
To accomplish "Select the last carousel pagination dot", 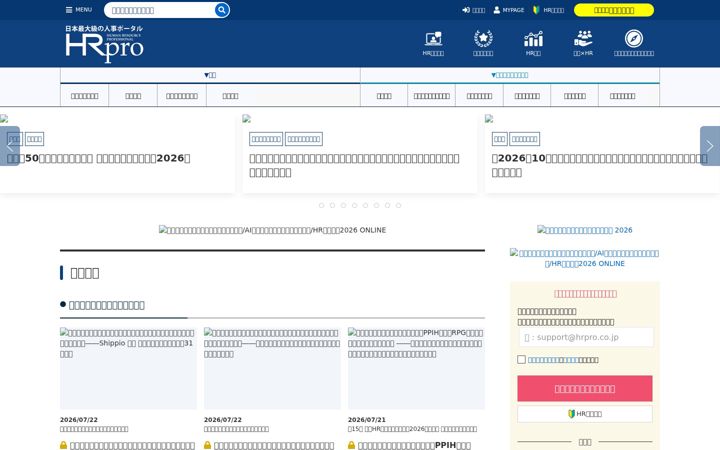I will click(x=399, y=205).
